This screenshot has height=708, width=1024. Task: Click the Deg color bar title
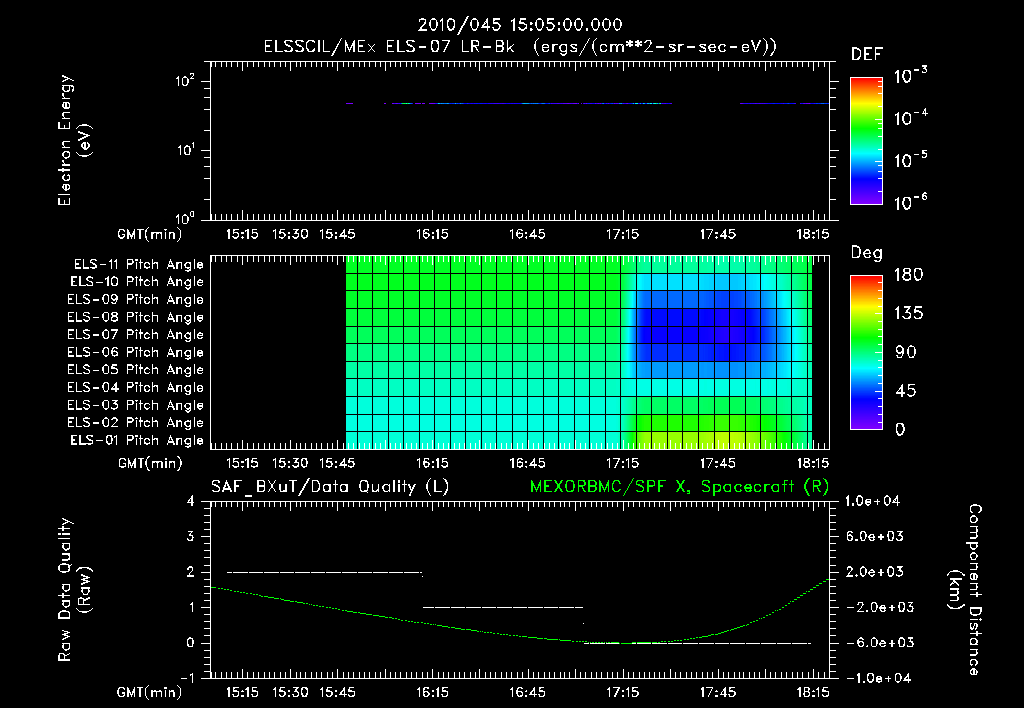click(867, 253)
